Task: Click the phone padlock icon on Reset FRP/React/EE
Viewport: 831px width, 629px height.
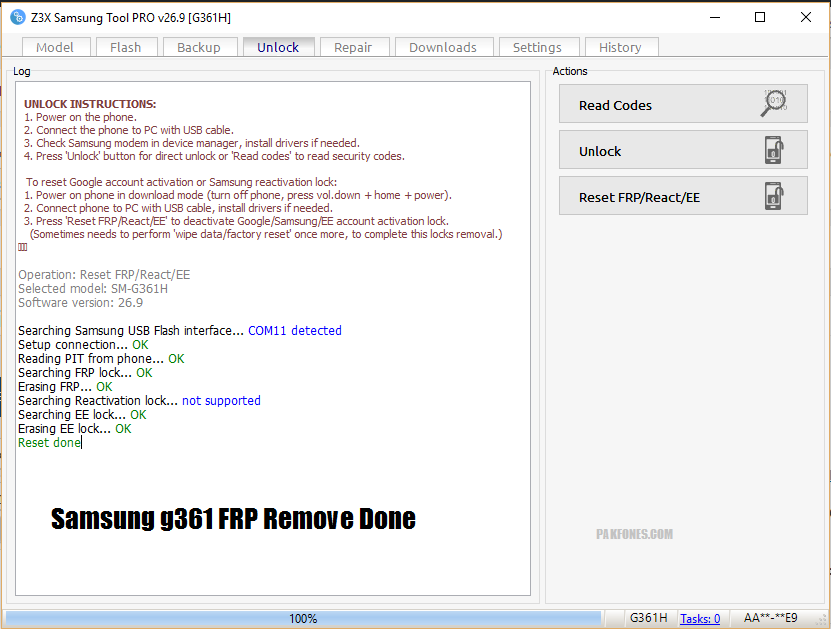Action: coord(774,196)
